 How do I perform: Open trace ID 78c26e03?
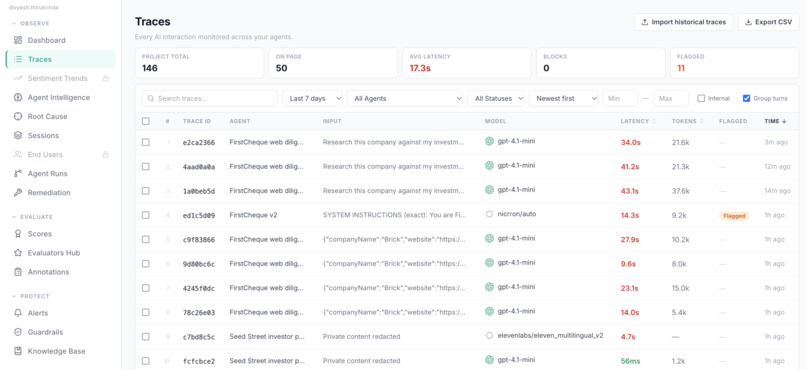pos(199,312)
